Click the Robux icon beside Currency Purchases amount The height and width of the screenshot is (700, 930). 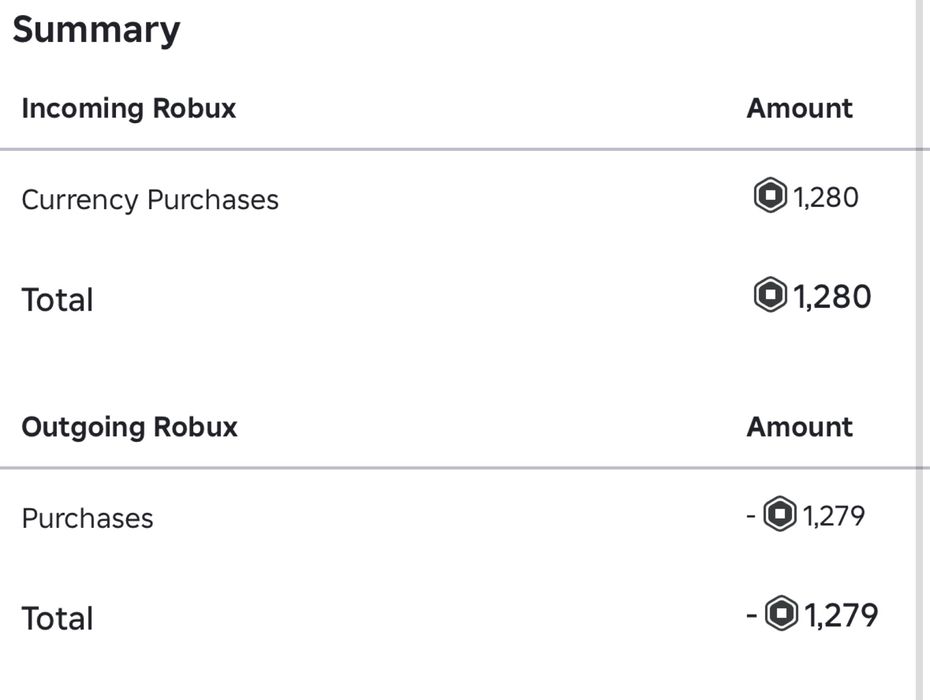click(x=770, y=196)
